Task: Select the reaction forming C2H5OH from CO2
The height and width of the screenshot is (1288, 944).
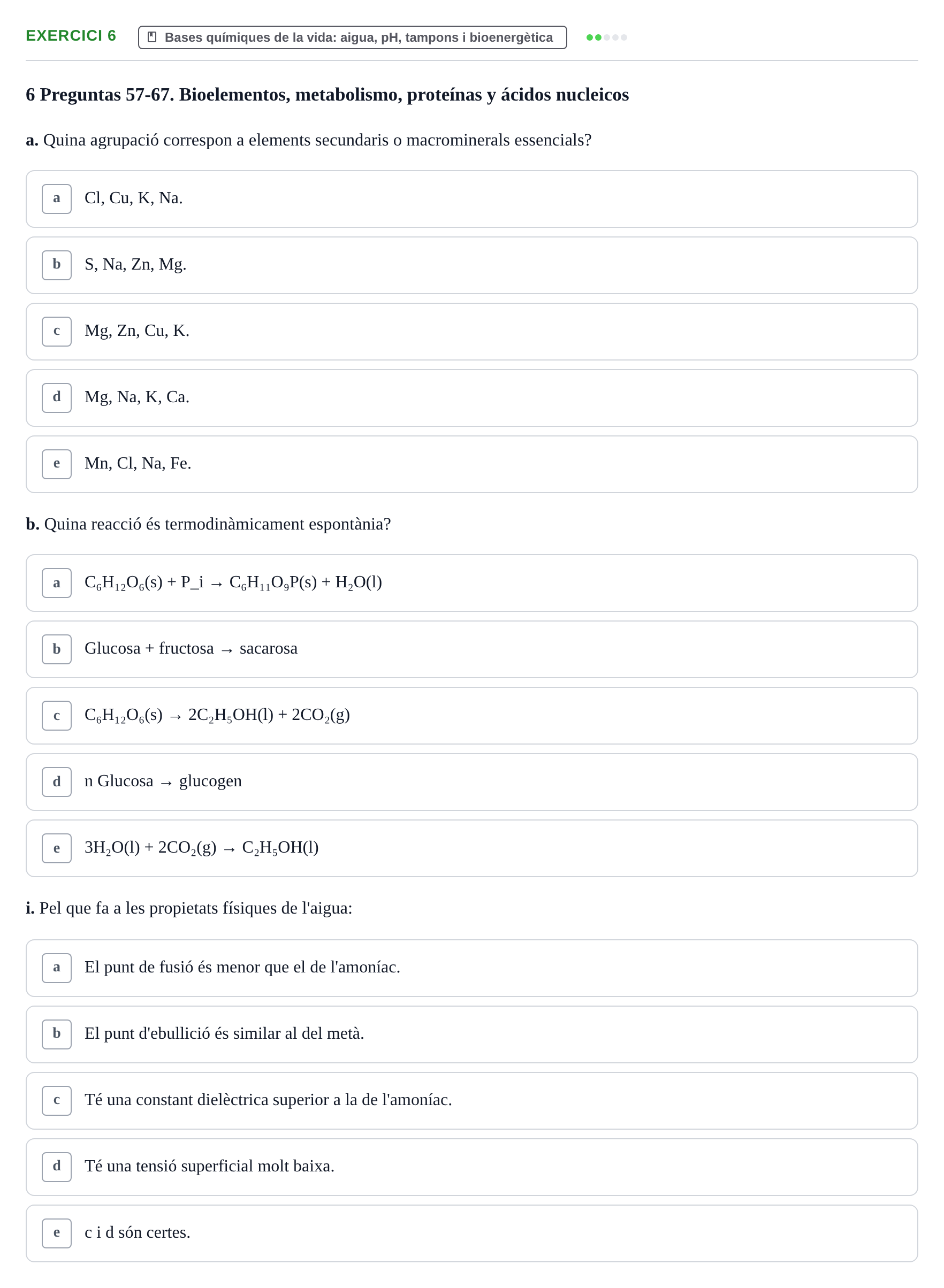Action: tap(471, 848)
